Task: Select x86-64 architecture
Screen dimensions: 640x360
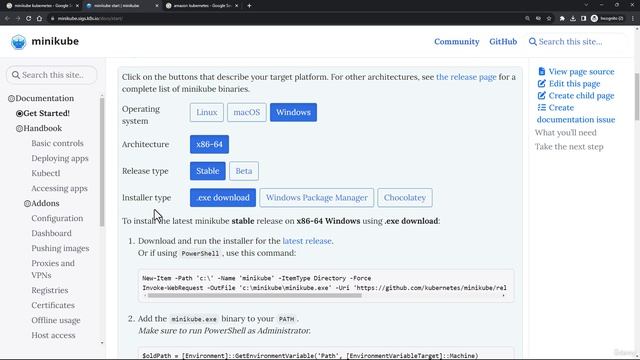Action: (x=209, y=144)
